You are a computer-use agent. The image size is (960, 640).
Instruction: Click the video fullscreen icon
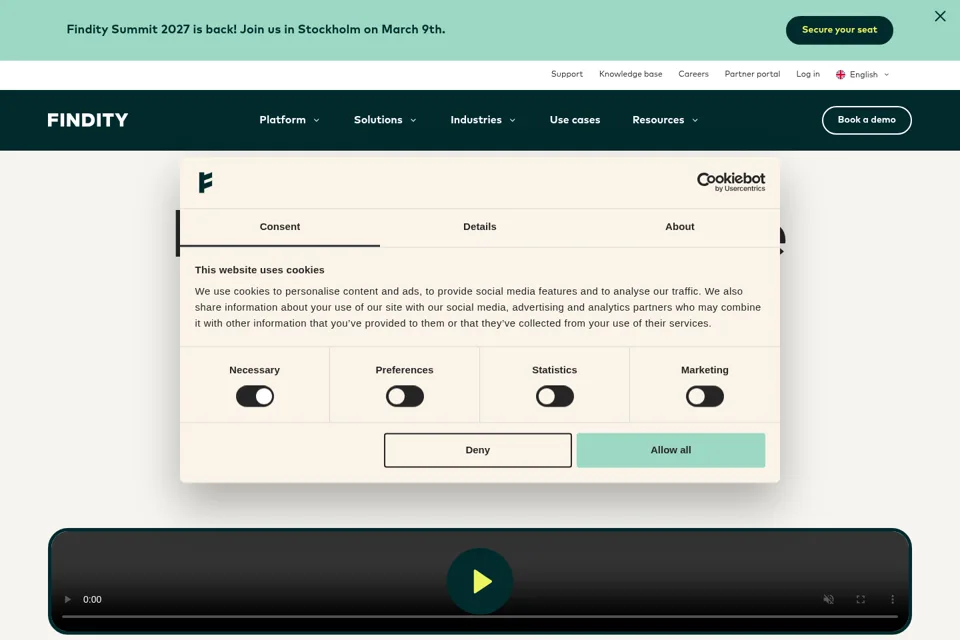click(x=860, y=600)
